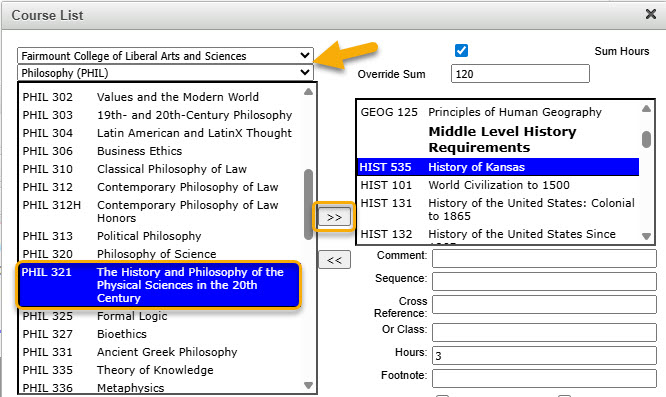Select PHIL 310 Classical Philosophy of Law
The height and width of the screenshot is (397, 666).
161,169
